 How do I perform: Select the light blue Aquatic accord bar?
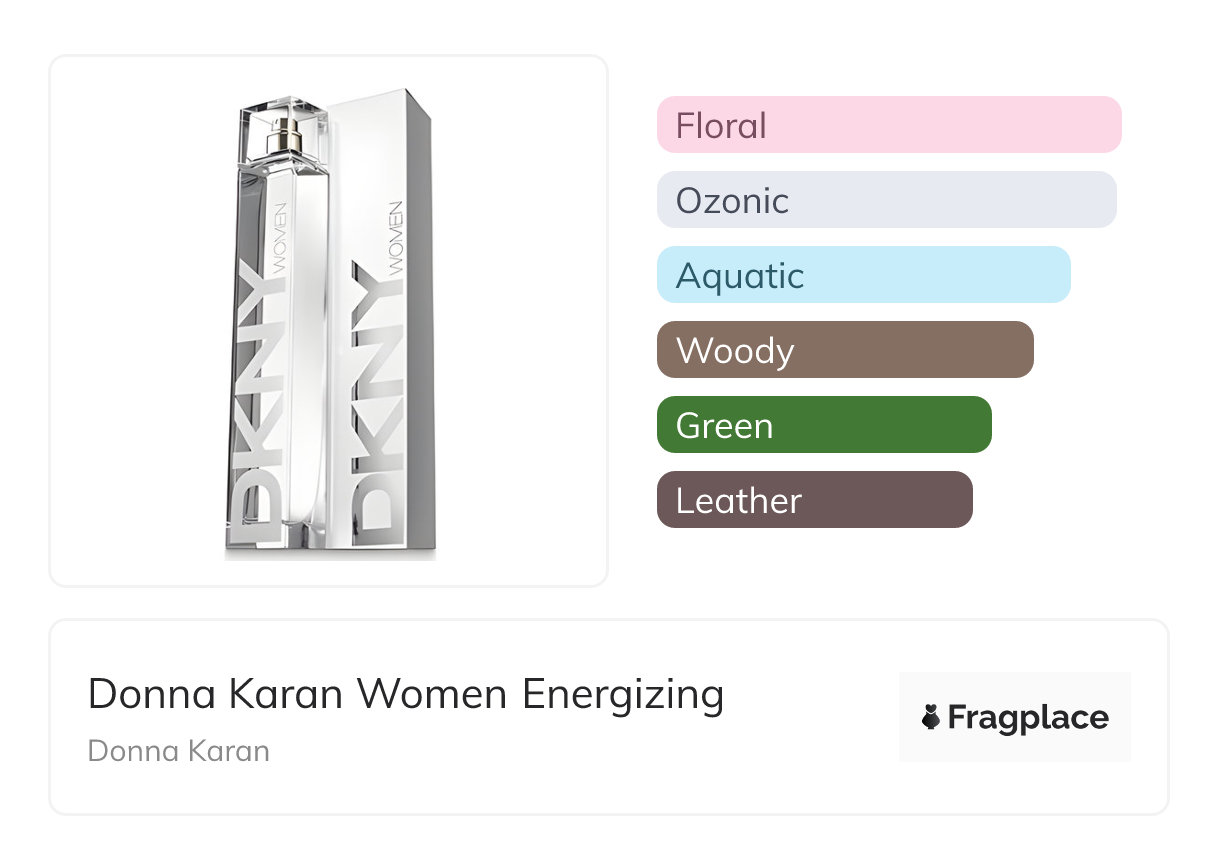pyautogui.click(x=863, y=275)
